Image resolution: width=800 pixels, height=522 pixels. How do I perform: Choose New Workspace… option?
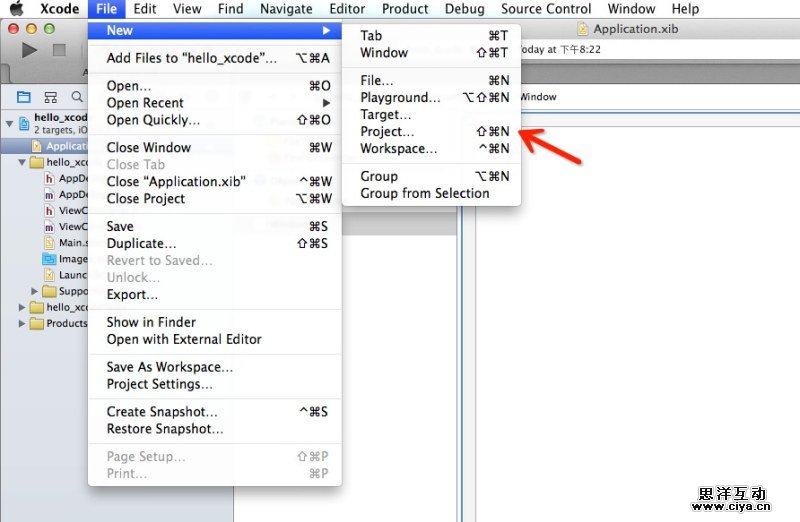coord(431,148)
